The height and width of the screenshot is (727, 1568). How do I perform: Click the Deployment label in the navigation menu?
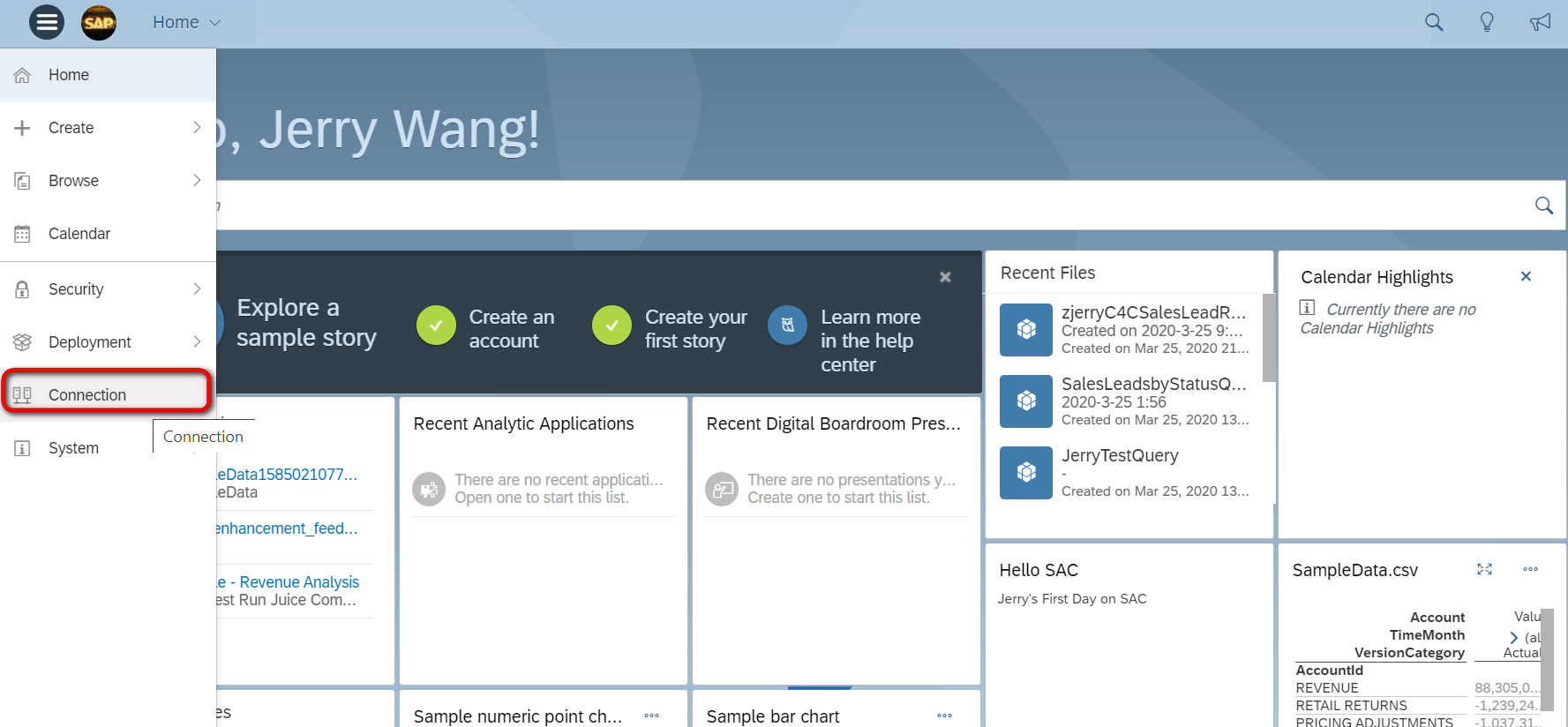point(90,342)
